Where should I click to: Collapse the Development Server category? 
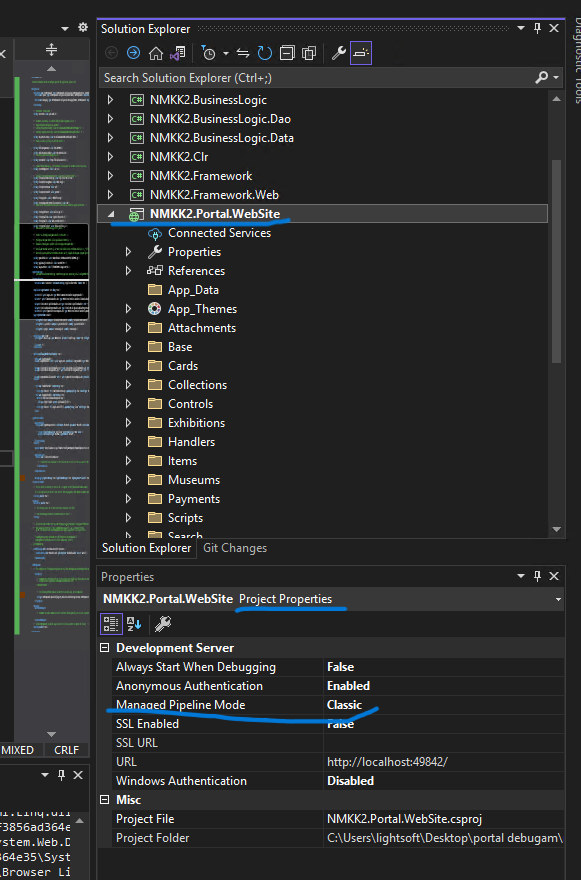coord(104,648)
